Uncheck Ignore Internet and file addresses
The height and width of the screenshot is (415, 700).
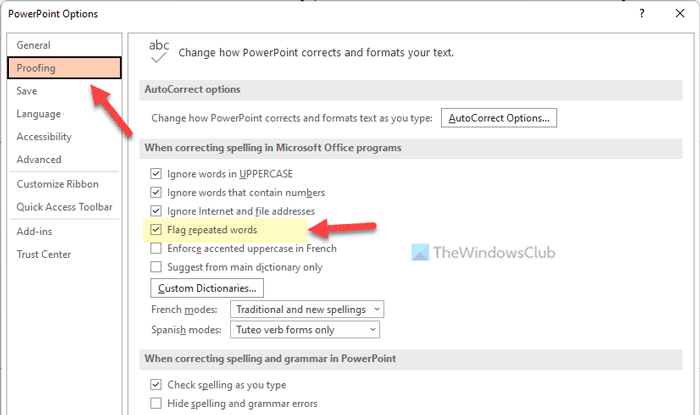156,211
